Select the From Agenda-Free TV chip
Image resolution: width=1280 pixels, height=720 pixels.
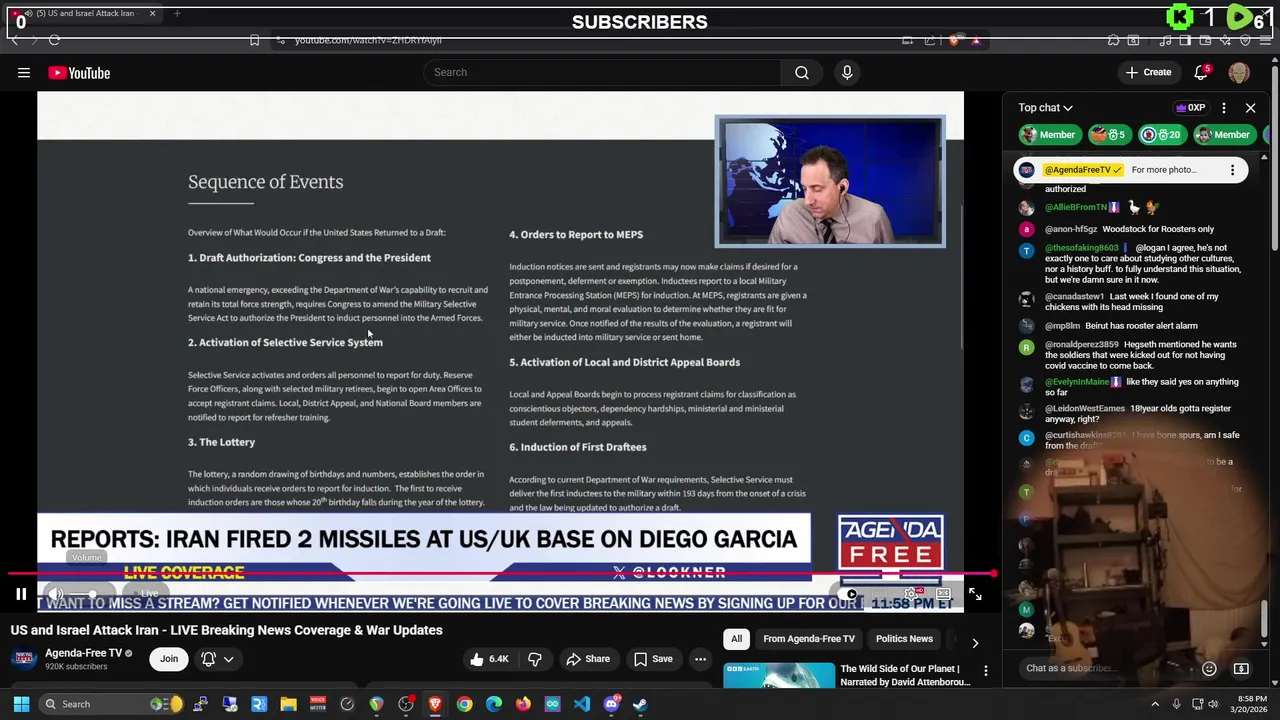click(x=809, y=639)
